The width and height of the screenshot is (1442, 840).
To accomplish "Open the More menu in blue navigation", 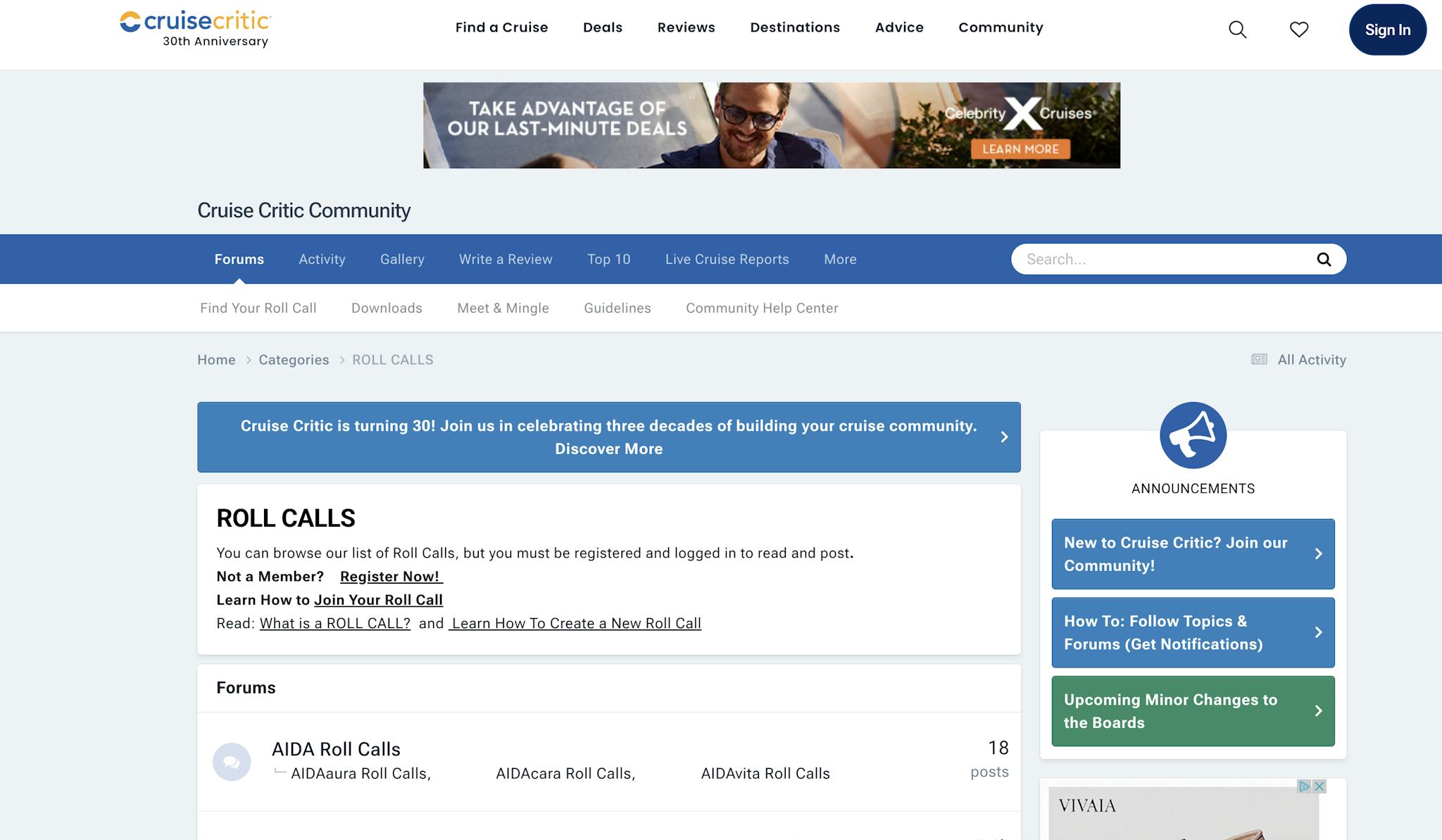I will [840, 259].
